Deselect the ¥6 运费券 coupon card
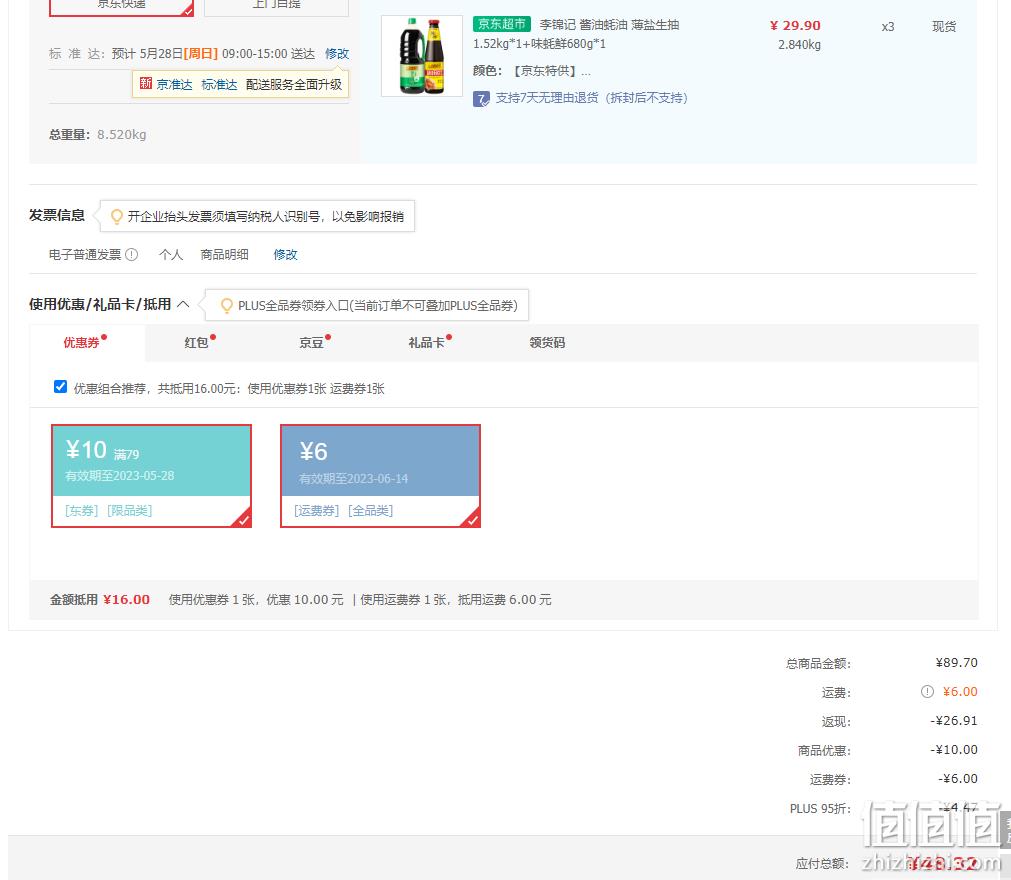The image size is (1011, 880). click(380, 476)
